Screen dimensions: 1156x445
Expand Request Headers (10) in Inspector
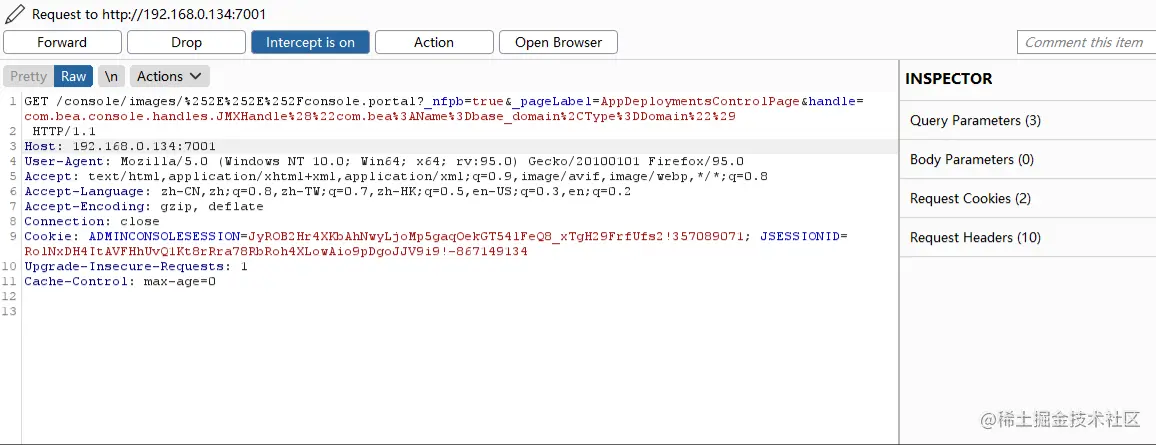pos(1028,237)
